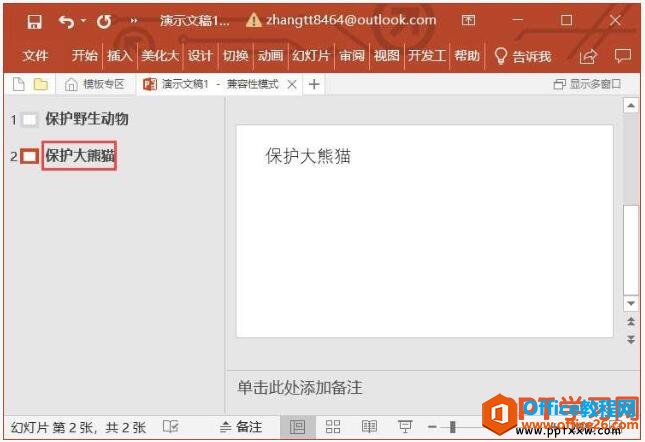Expand the Quick Access Toolbar overflow
The height and width of the screenshot is (442, 645).
[134, 21]
